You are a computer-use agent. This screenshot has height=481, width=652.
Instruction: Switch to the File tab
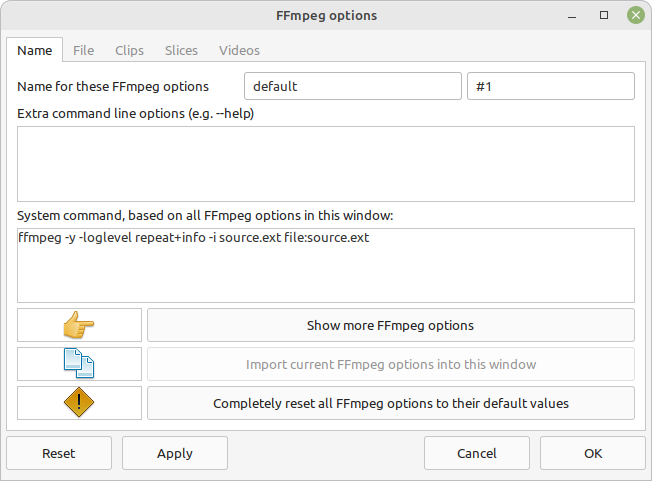pyautogui.click(x=84, y=50)
